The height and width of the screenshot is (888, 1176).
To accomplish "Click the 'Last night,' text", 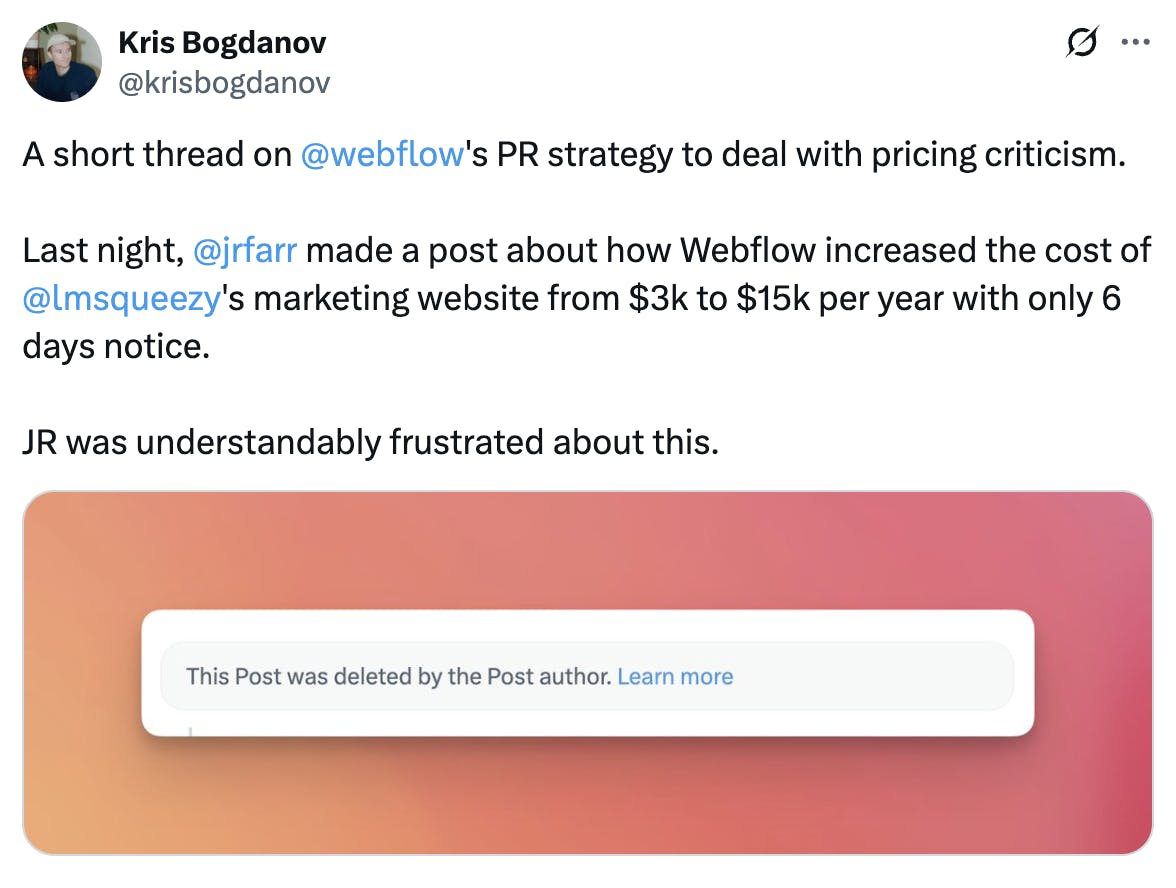I will coord(102,250).
